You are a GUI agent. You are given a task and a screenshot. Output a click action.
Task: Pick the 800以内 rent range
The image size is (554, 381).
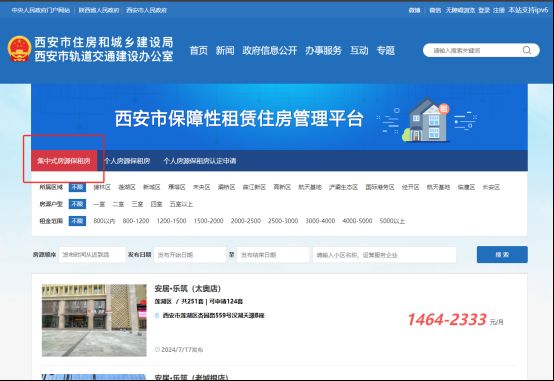104,221
